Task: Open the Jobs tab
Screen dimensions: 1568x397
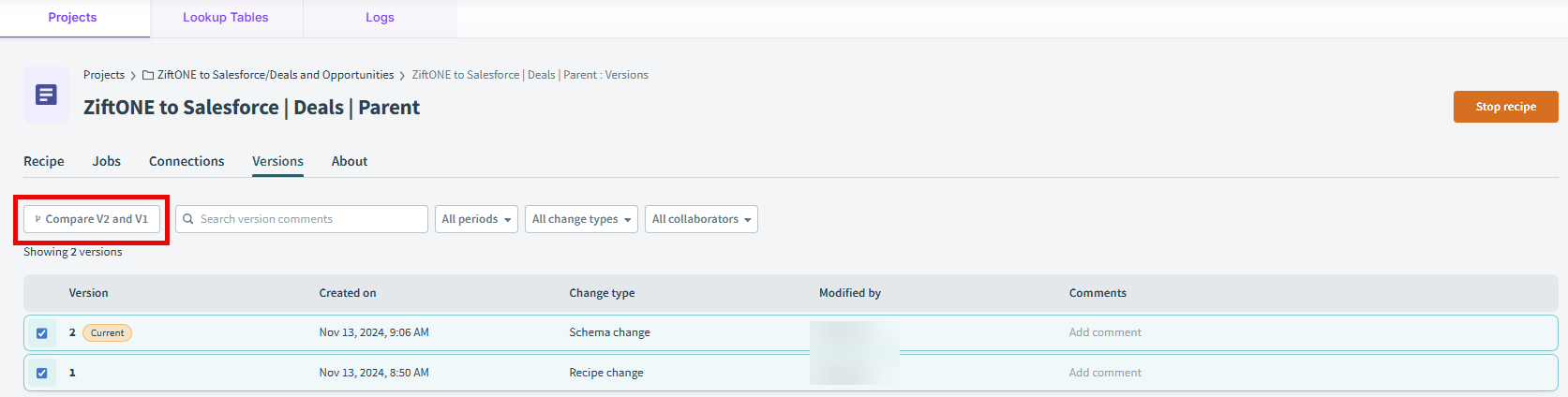Action: click(x=107, y=161)
